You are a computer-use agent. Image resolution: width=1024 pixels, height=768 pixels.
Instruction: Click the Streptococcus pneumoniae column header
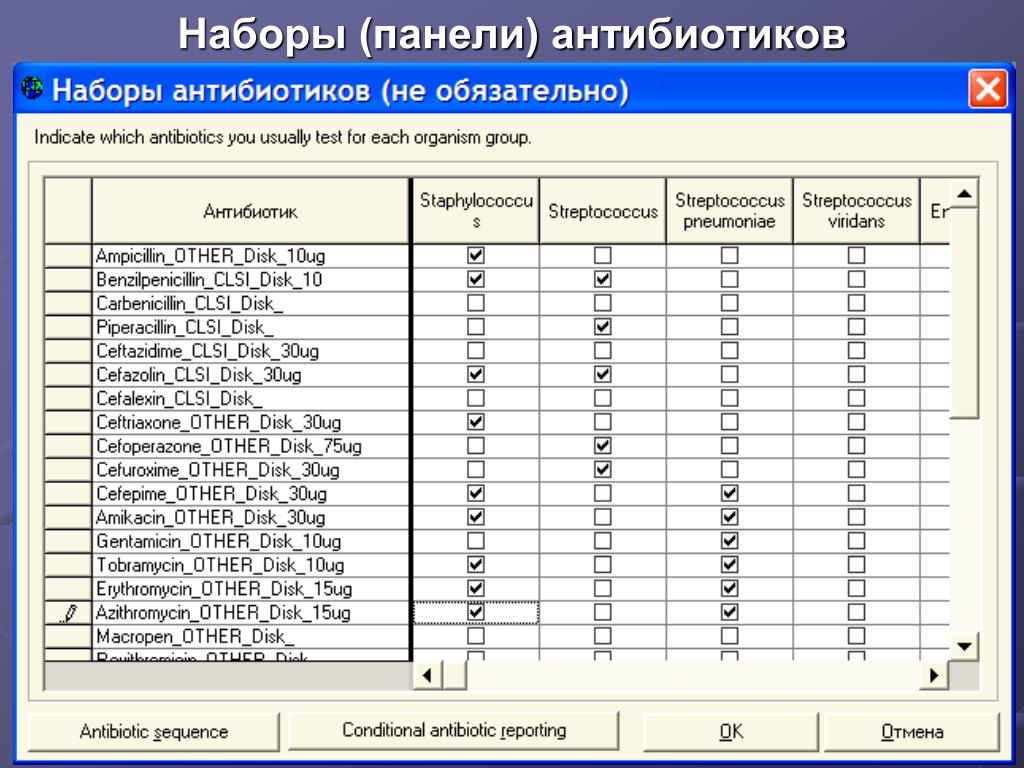pos(729,211)
